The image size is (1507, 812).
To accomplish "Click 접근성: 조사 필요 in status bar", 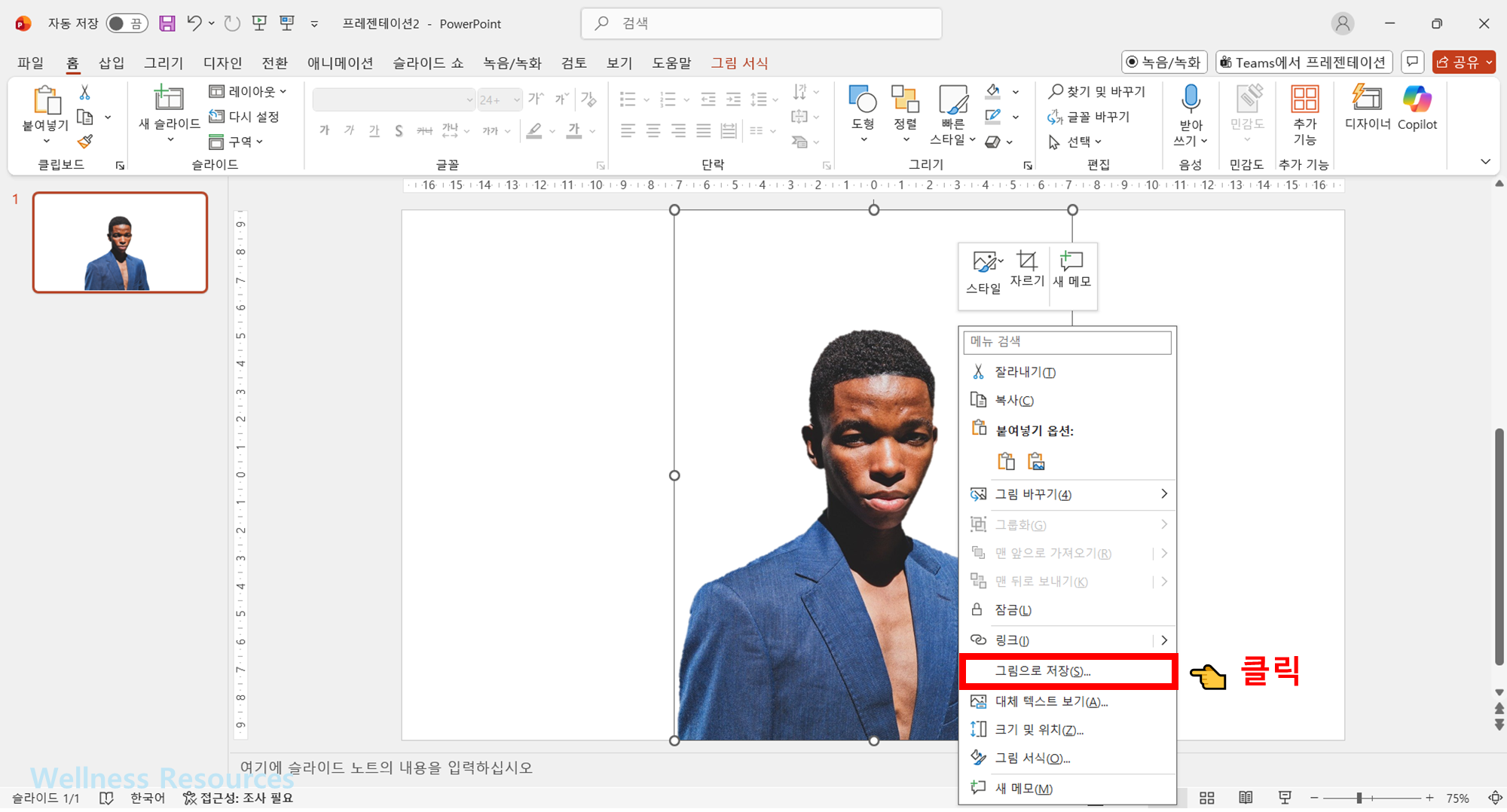I will tap(238, 798).
